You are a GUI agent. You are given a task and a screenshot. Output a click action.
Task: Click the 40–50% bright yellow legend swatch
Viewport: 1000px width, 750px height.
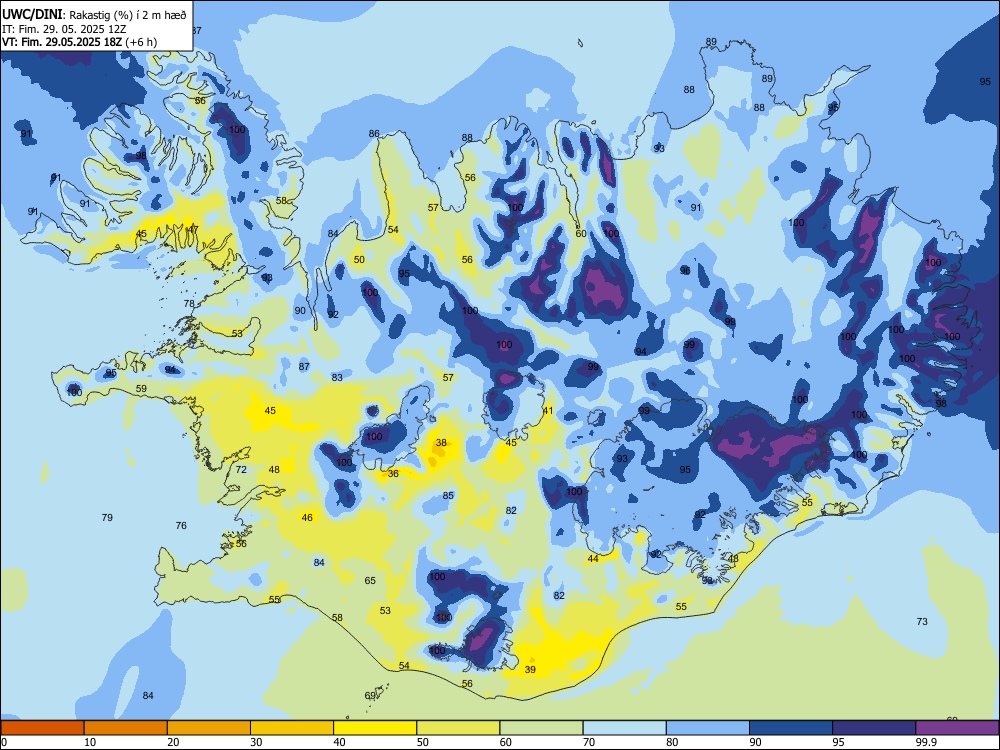coord(375,728)
